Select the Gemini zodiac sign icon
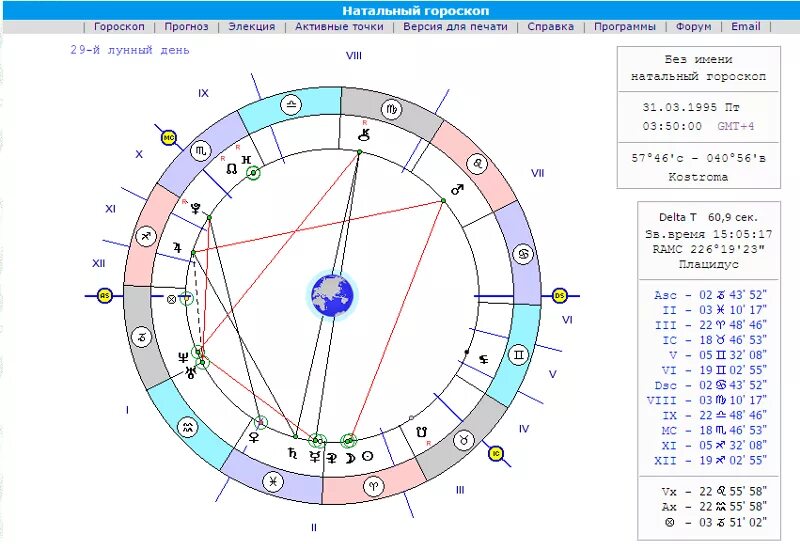The width and height of the screenshot is (800, 544). [518, 354]
